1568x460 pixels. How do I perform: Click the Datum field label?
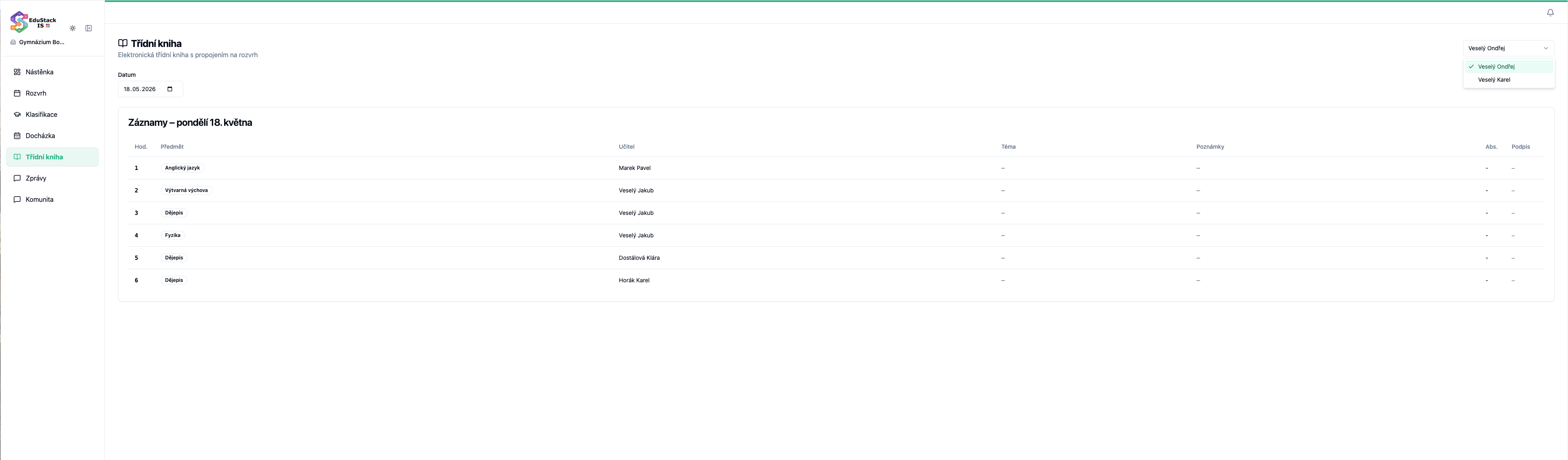point(127,75)
